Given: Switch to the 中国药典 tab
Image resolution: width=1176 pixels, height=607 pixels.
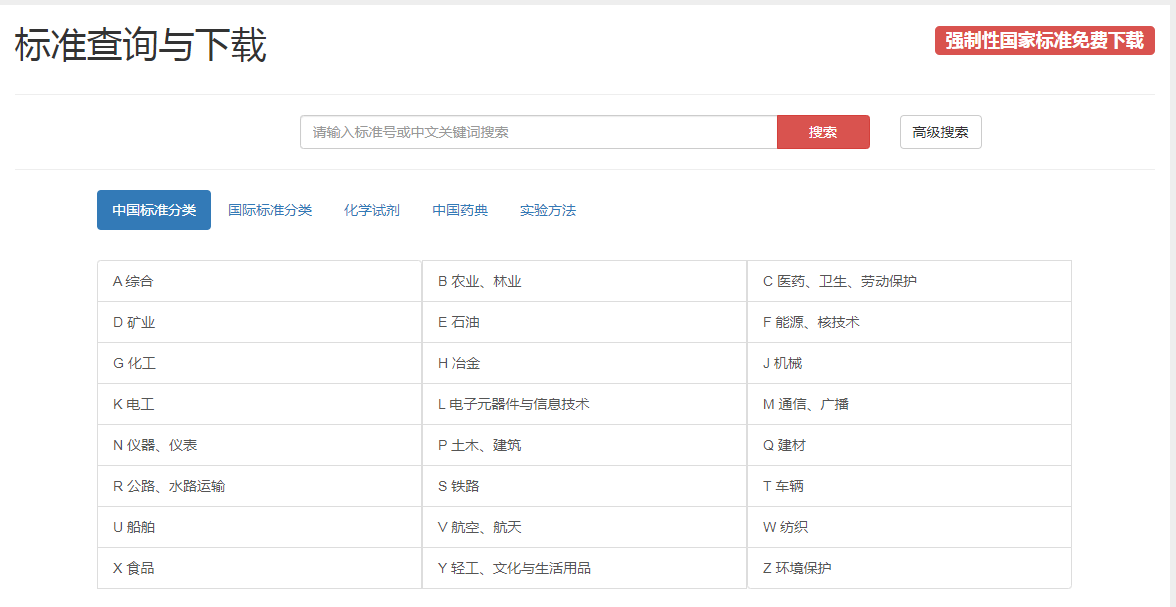Looking at the screenshot, I should point(460,210).
